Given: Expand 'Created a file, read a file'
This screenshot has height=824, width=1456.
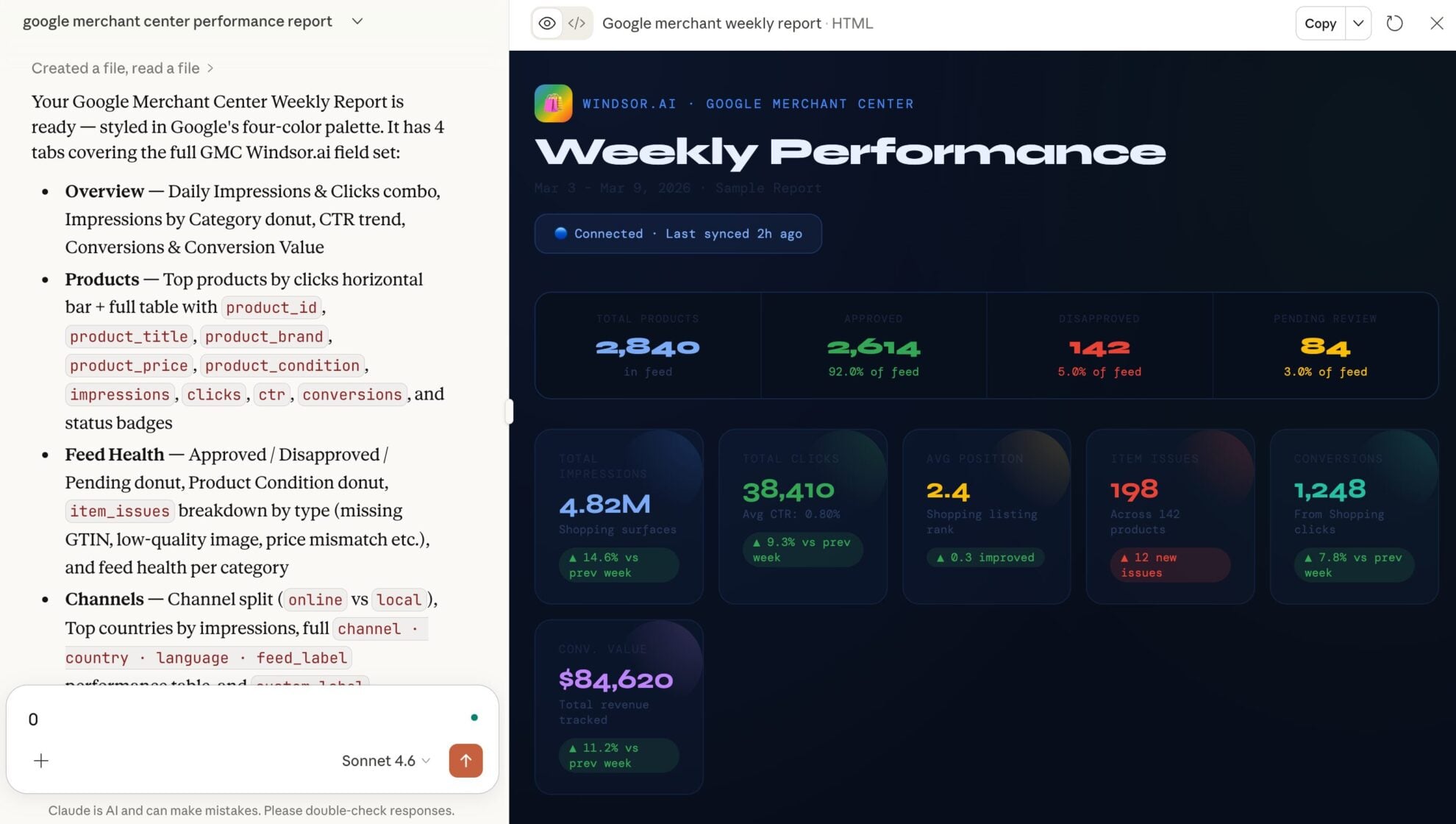Looking at the screenshot, I should point(122,68).
